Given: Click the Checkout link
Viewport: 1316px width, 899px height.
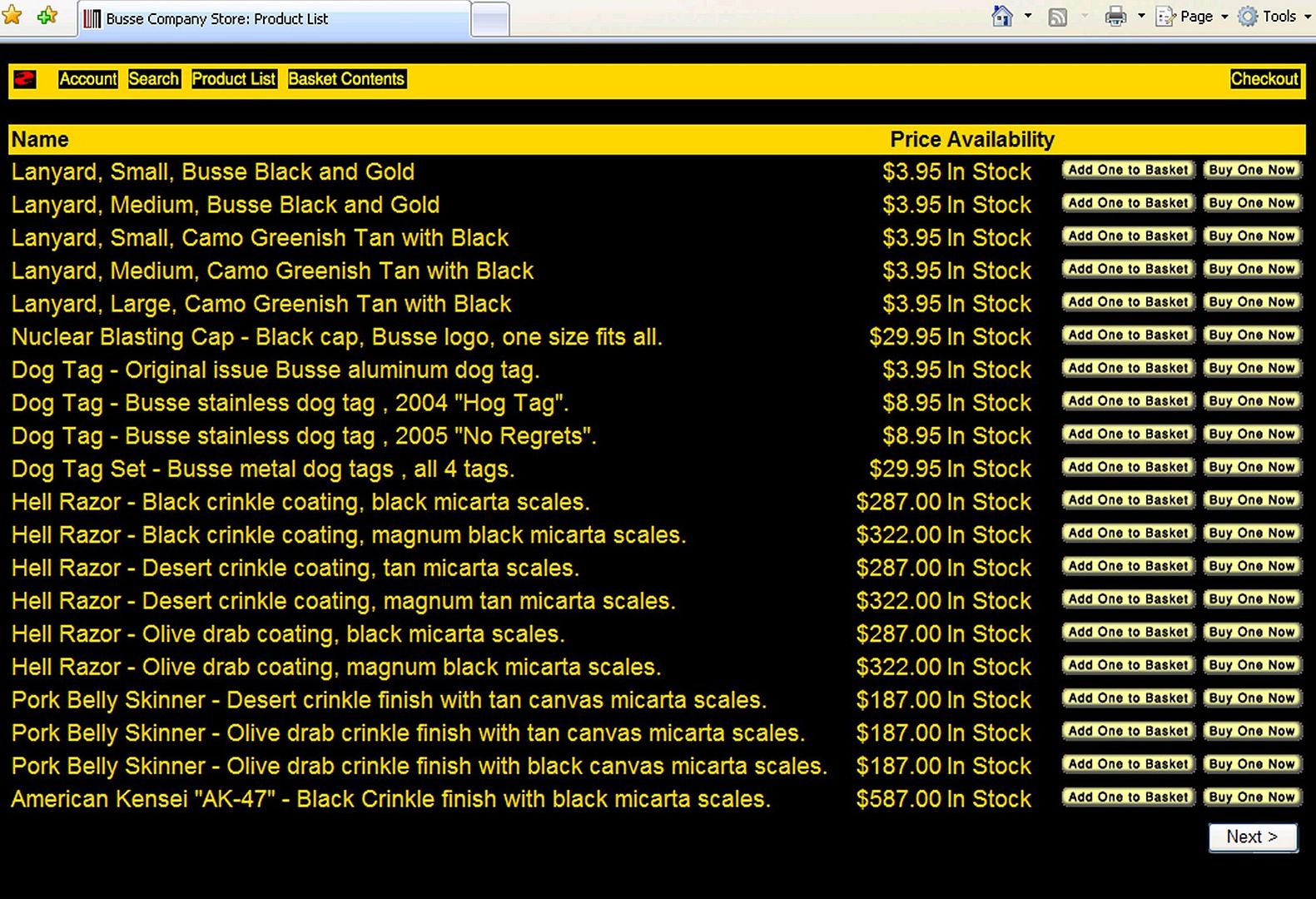Looking at the screenshot, I should click(1264, 79).
